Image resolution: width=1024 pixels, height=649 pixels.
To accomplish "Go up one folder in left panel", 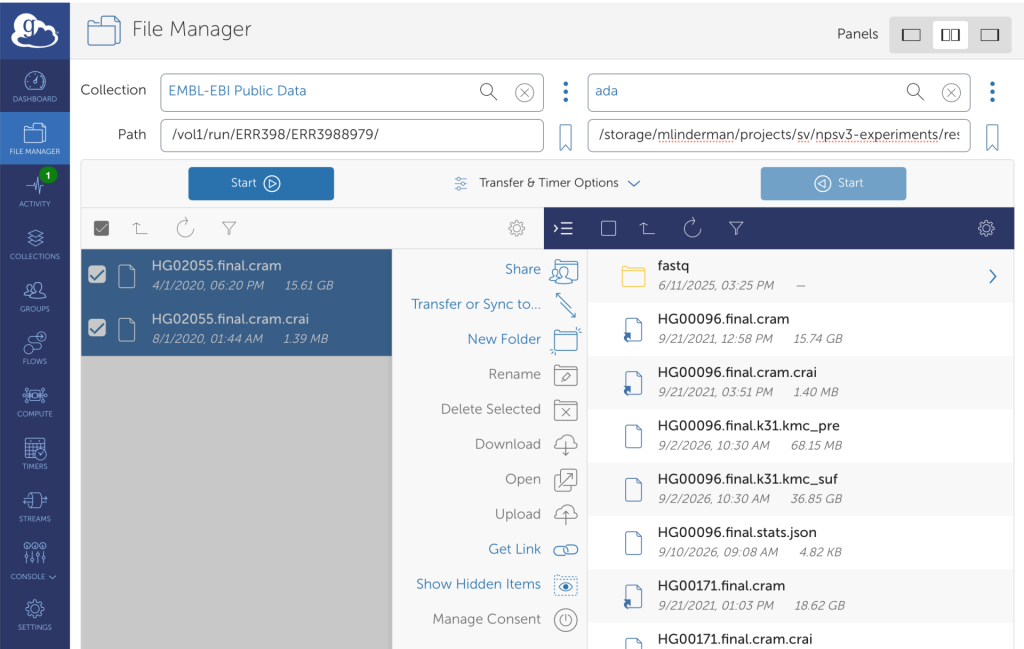I will pos(140,228).
